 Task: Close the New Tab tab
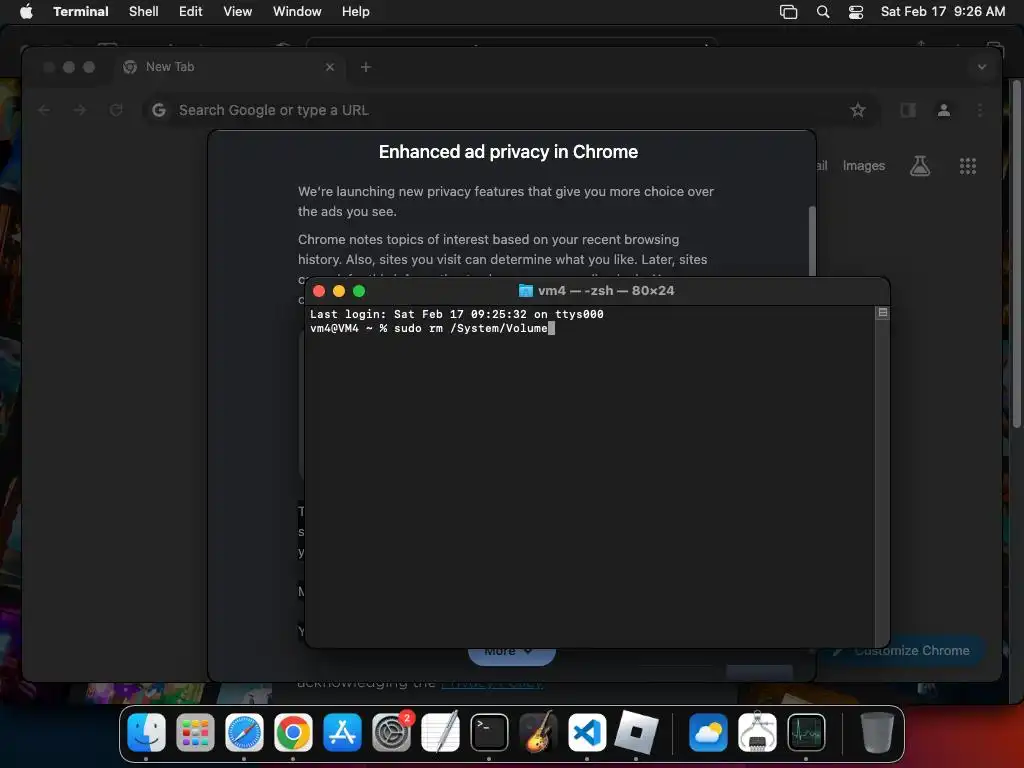pyautogui.click(x=330, y=67)
